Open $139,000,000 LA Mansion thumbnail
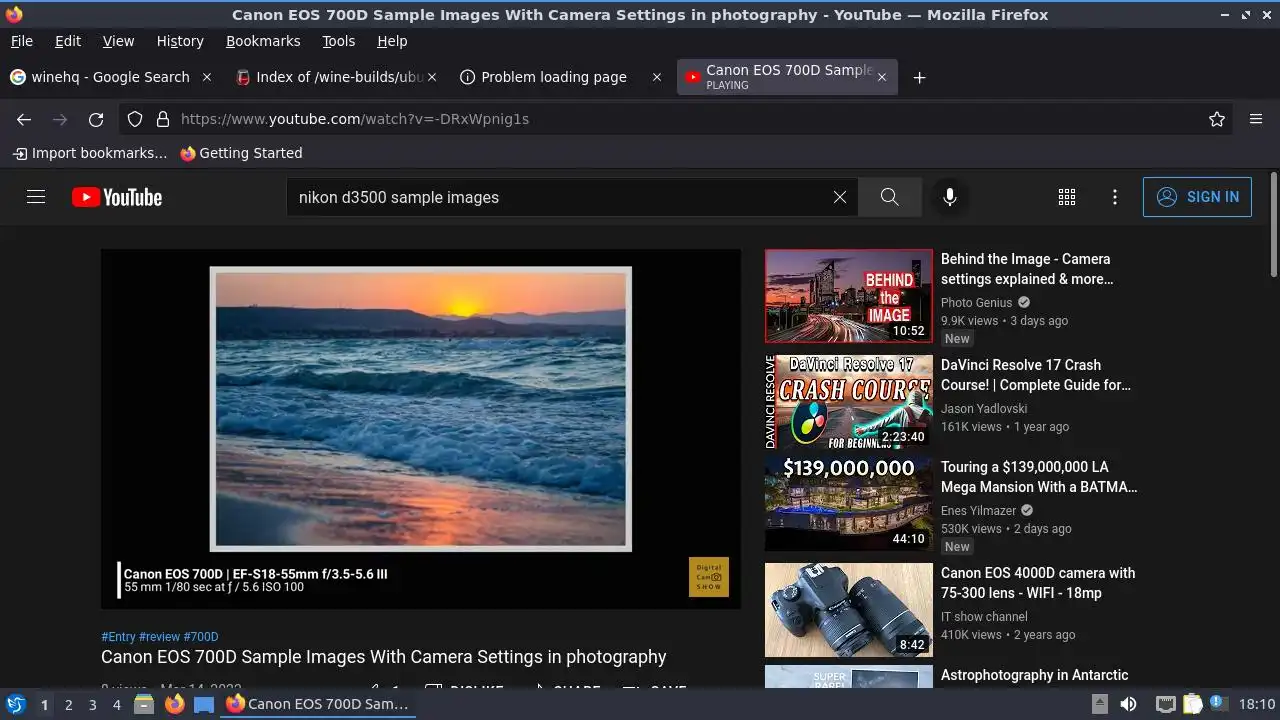Viewport: 1280px width, 720px height. [x=849, y=504]
